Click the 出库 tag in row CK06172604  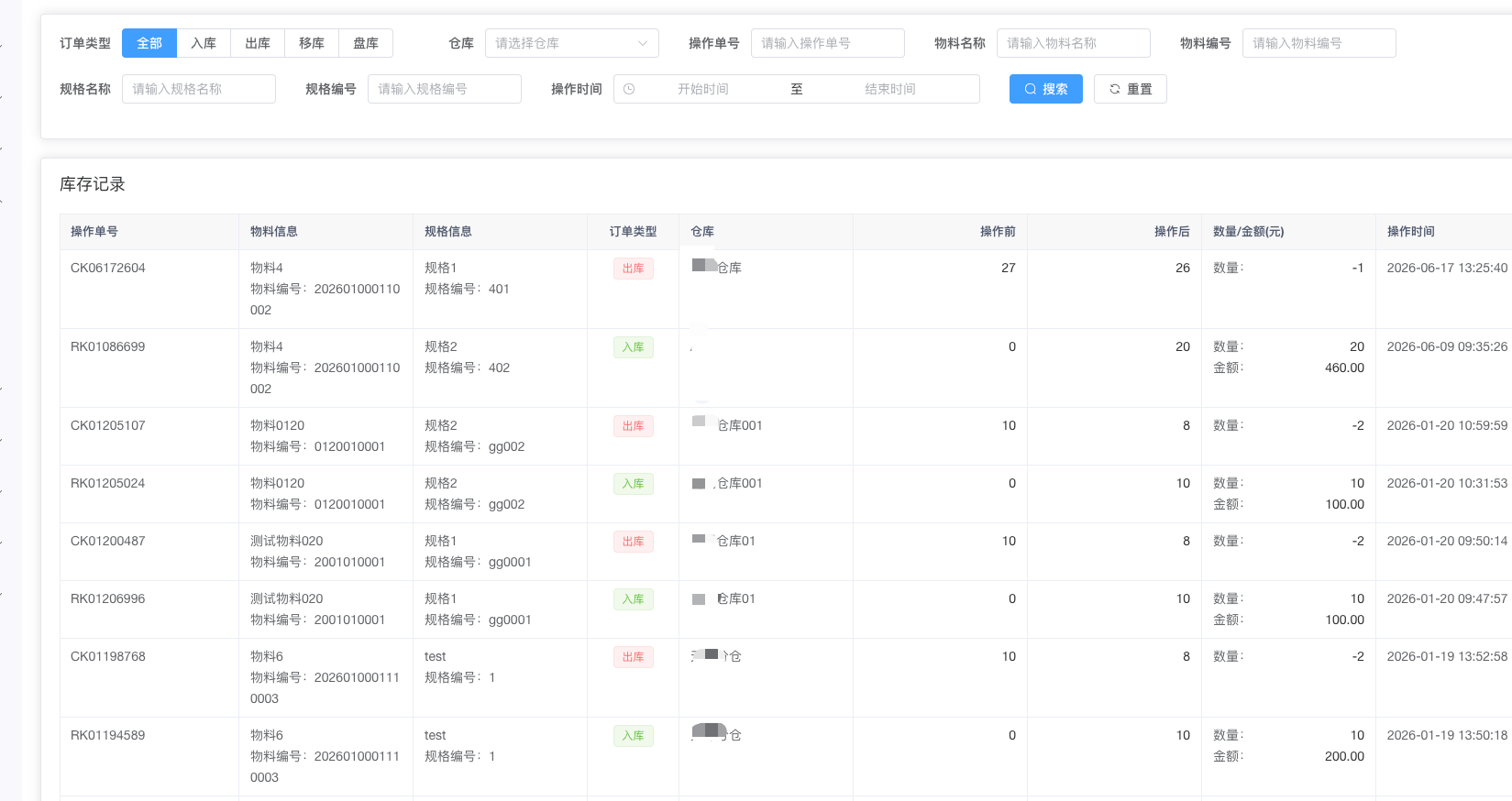coord(634,269)
